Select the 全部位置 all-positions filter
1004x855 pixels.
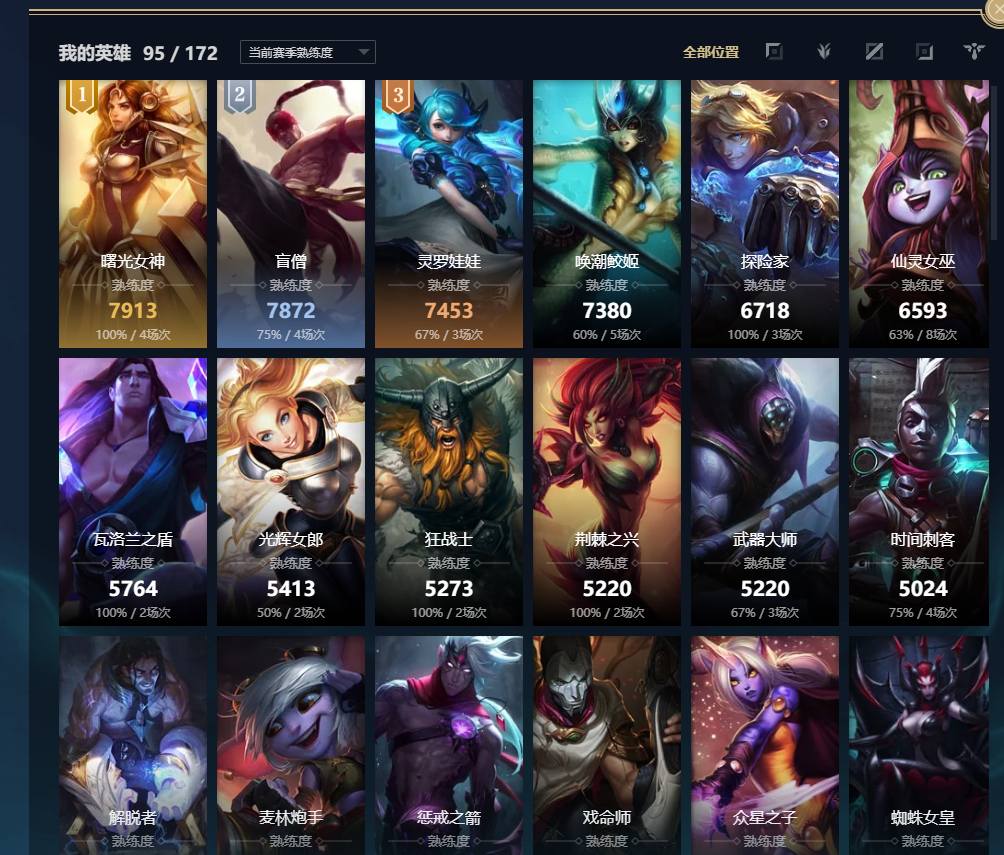point(711,53)
